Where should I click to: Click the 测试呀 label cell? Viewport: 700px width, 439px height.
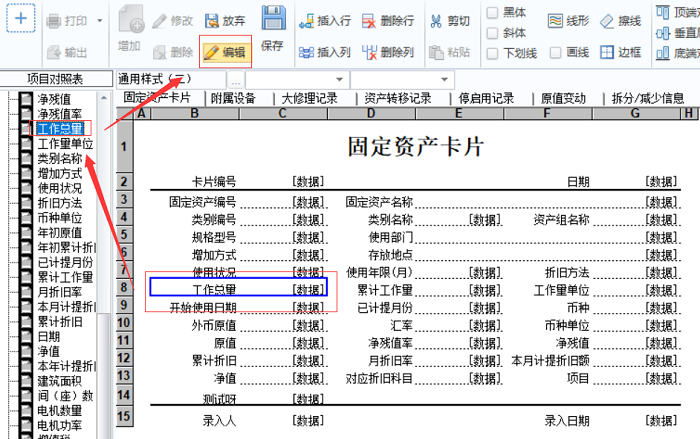click(x=219, y=398)
